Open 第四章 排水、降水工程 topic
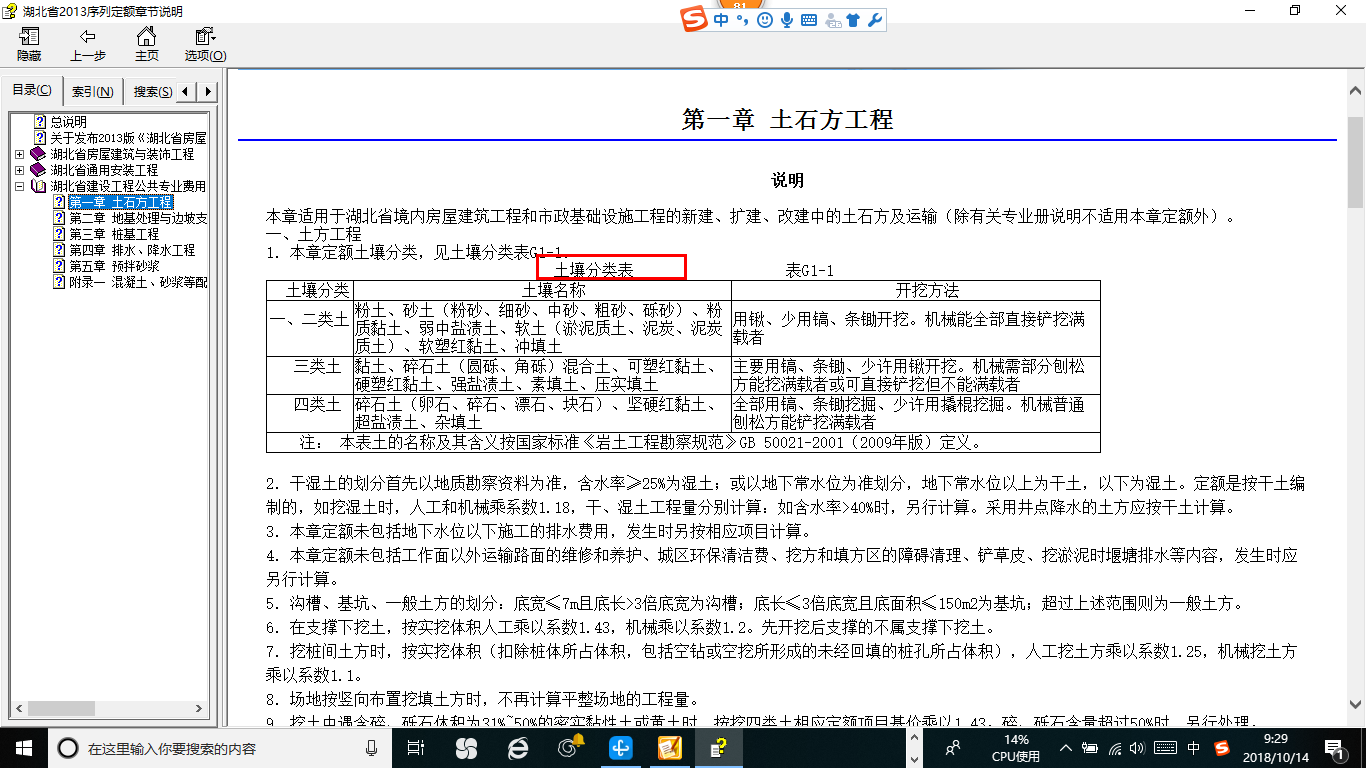Viewport: 1366px width, 768px height. point(132,250)
